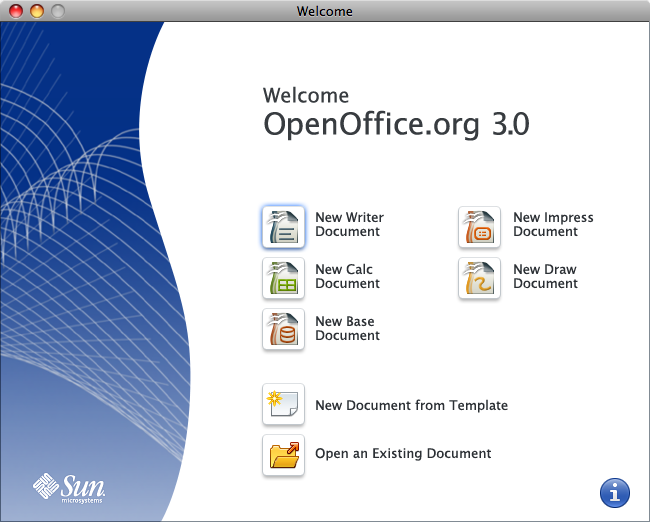Select the "New Writer Document" text label
650x522 pixels.
point(349,225)
